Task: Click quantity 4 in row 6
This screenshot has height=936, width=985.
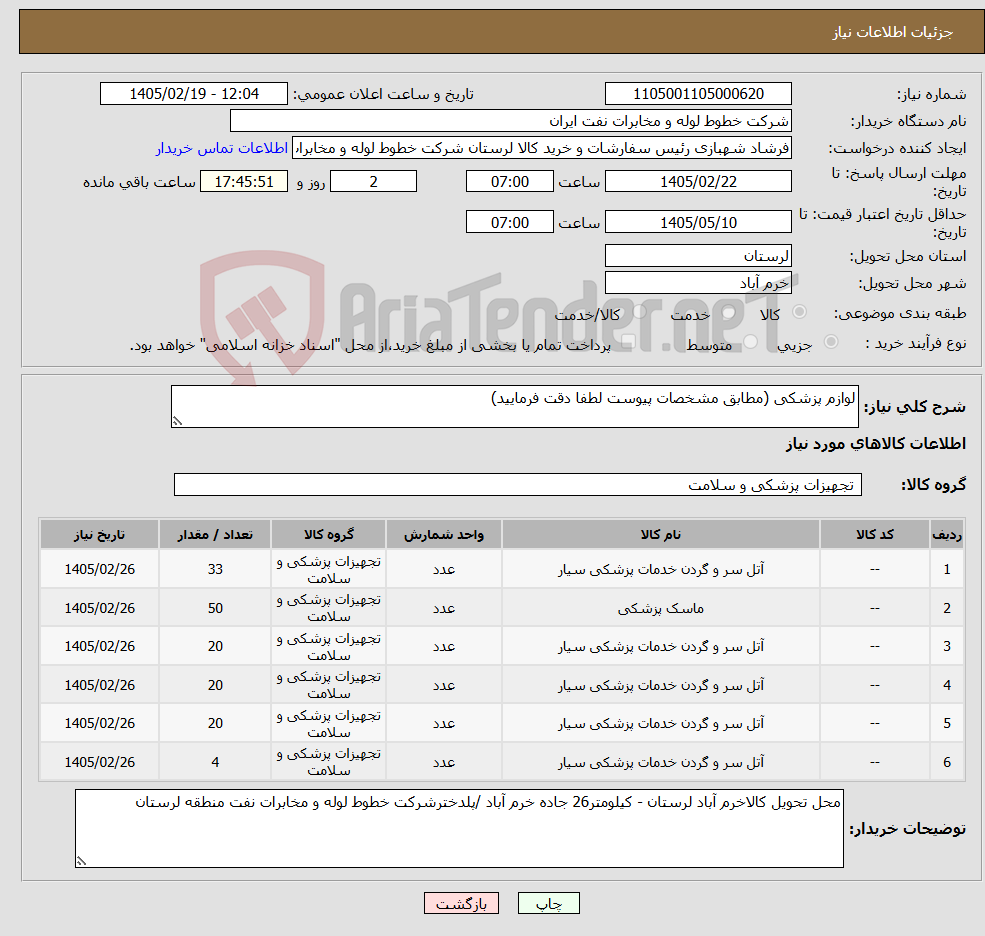Action: [215, 762]
